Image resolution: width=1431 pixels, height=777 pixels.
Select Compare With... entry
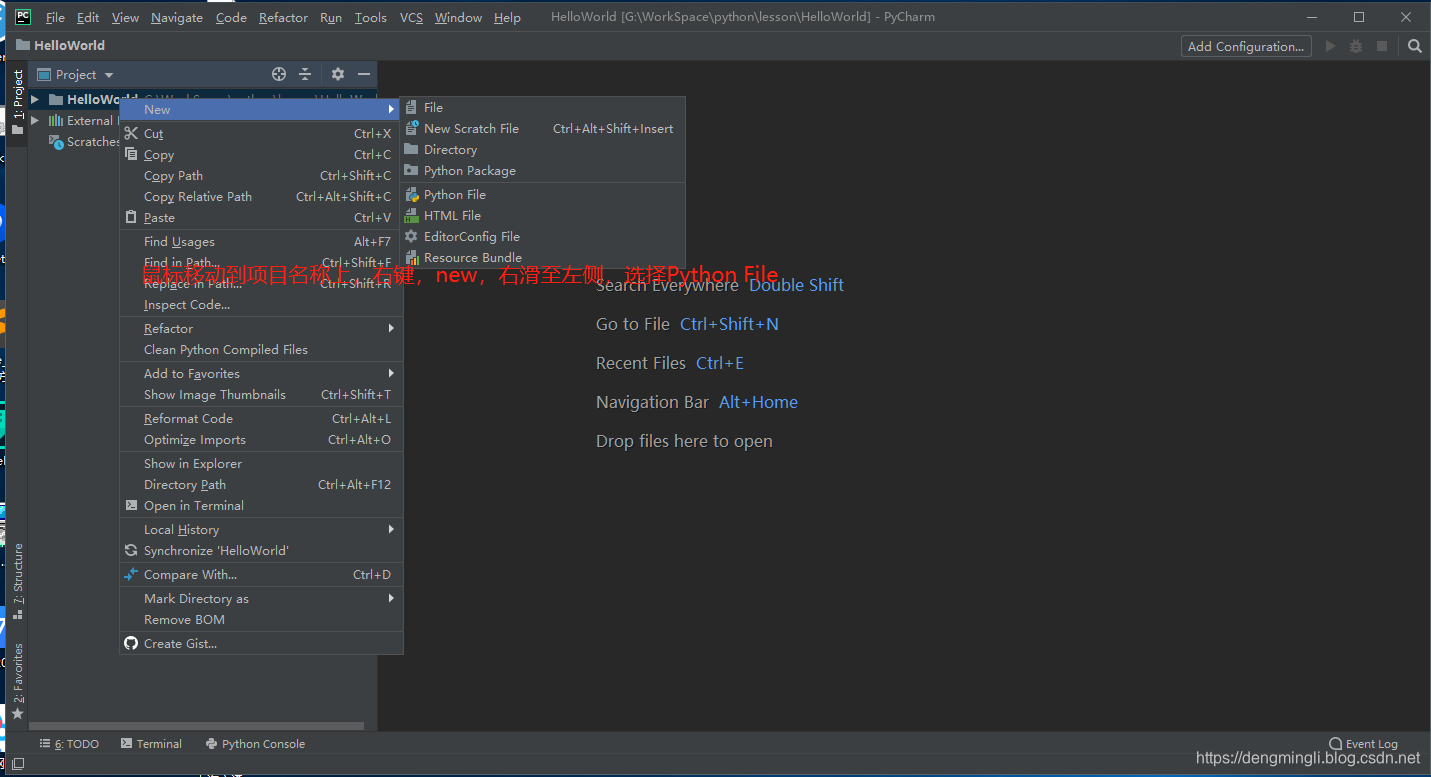(260, 574)
